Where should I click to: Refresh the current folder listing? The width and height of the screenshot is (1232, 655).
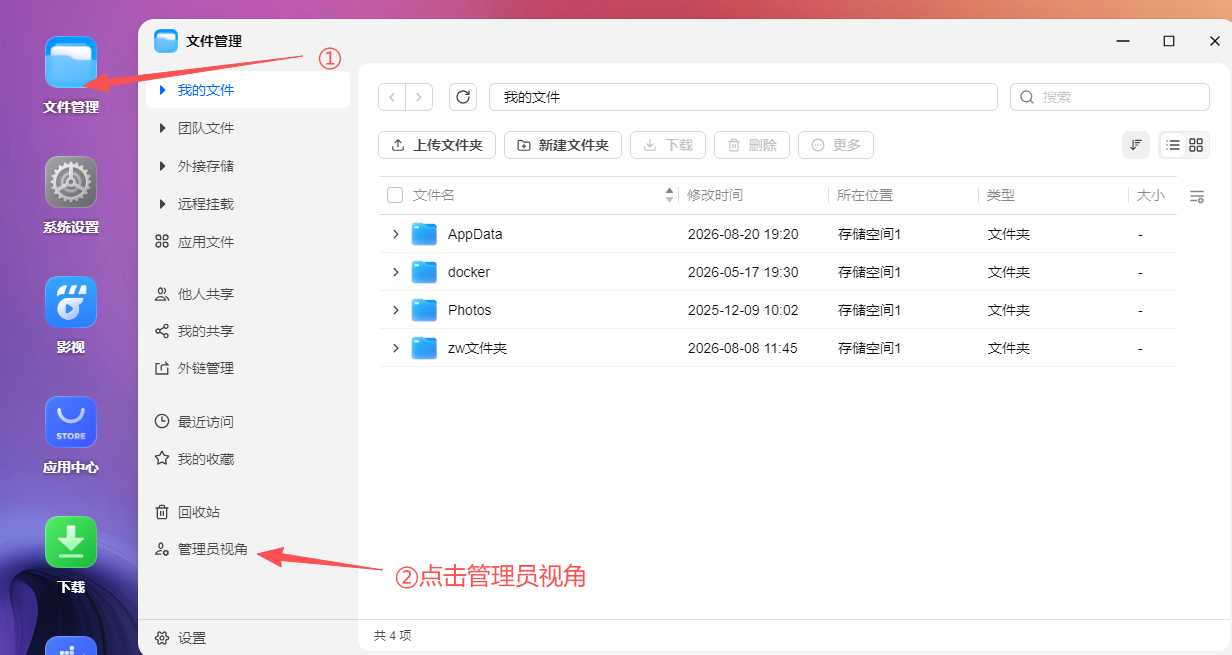click(462, 97)
